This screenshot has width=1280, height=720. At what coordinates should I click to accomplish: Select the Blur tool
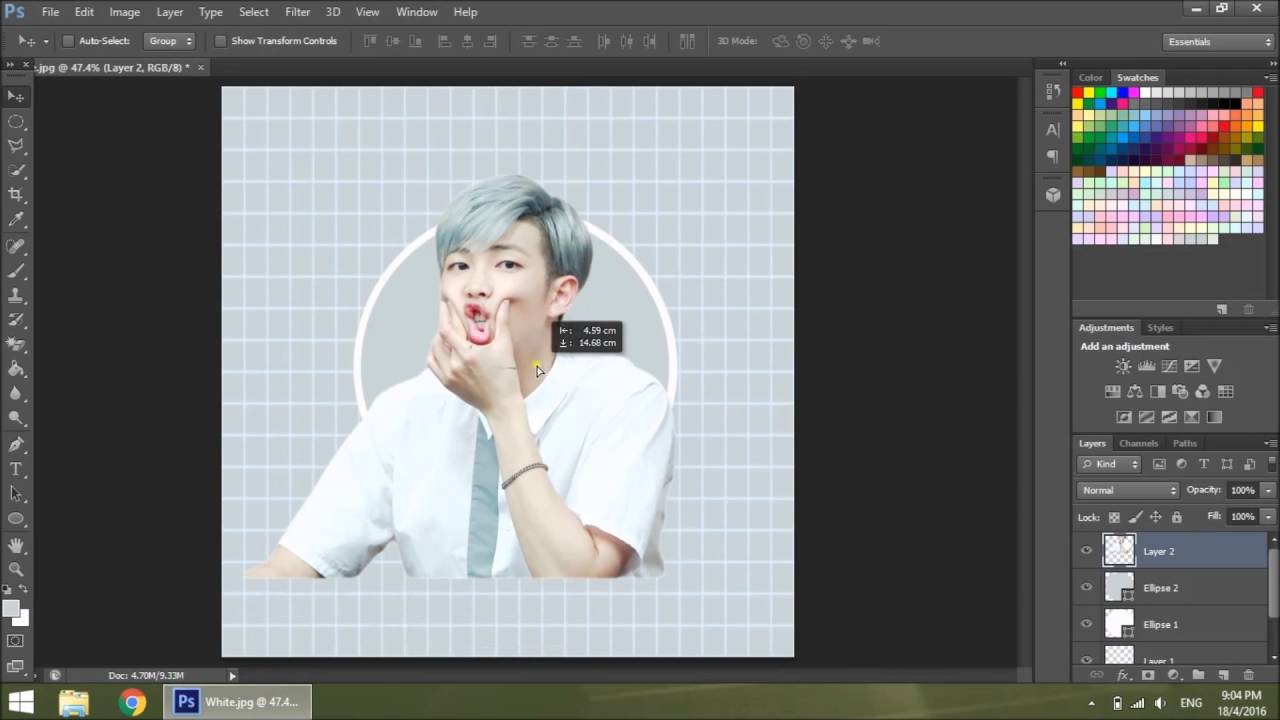point(16,394)
